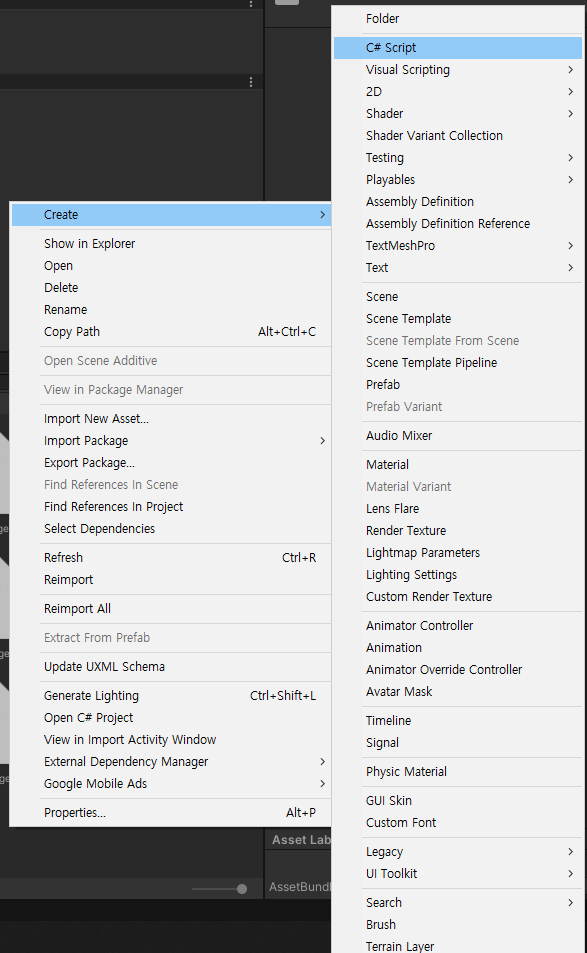Choose Export Package...

(x=171, y=463)
